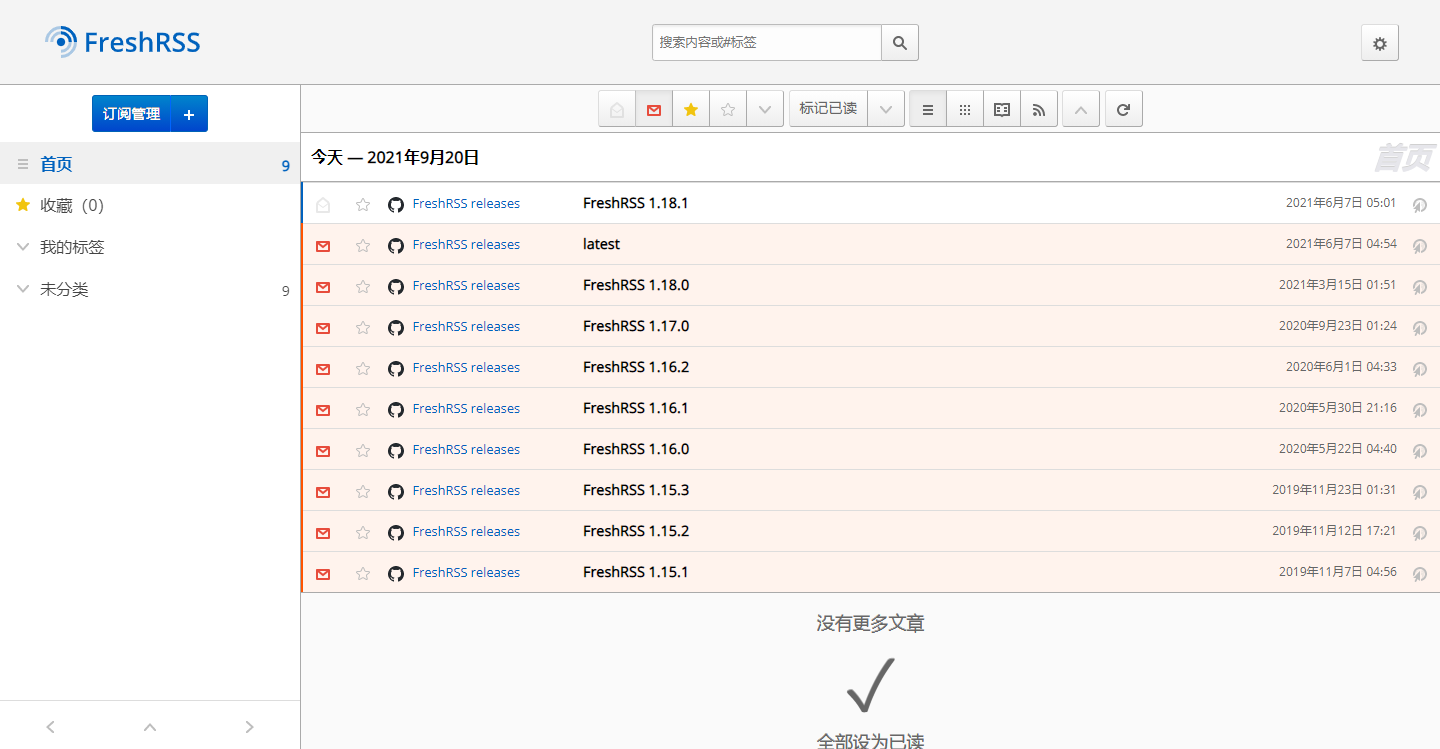Toggle show favorites filter in toolbar
Image resolution: width=1440 pixels, height=749 pixels.
click(691, 109)
